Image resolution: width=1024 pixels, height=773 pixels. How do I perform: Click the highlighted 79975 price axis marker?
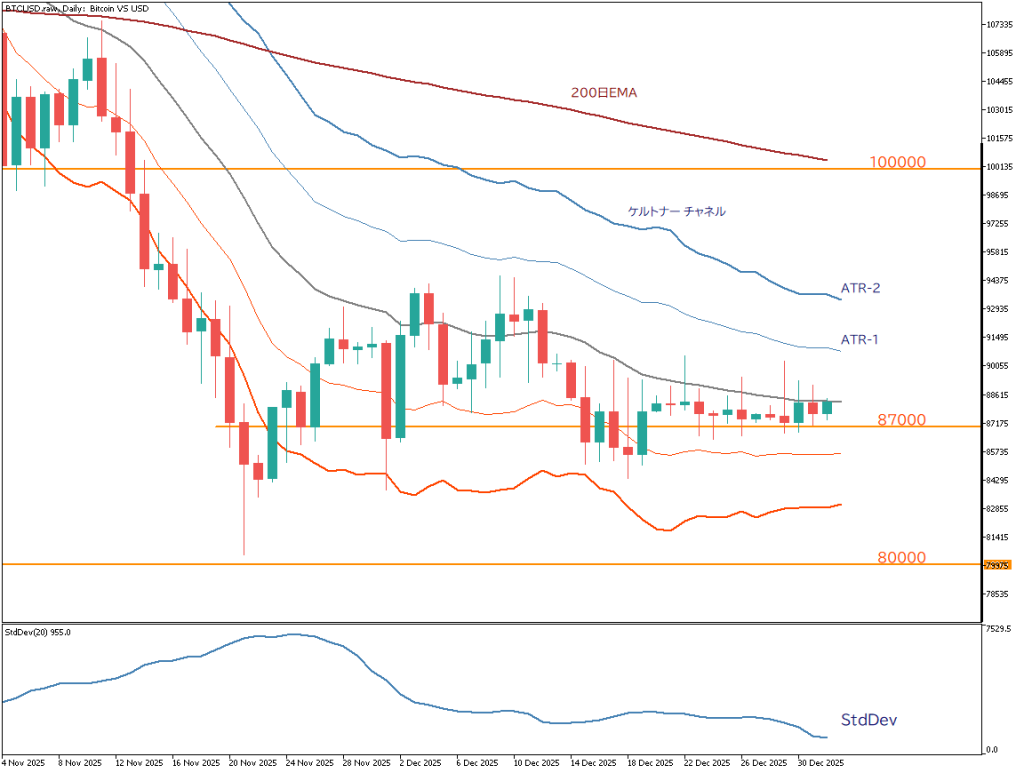(997, 565)
